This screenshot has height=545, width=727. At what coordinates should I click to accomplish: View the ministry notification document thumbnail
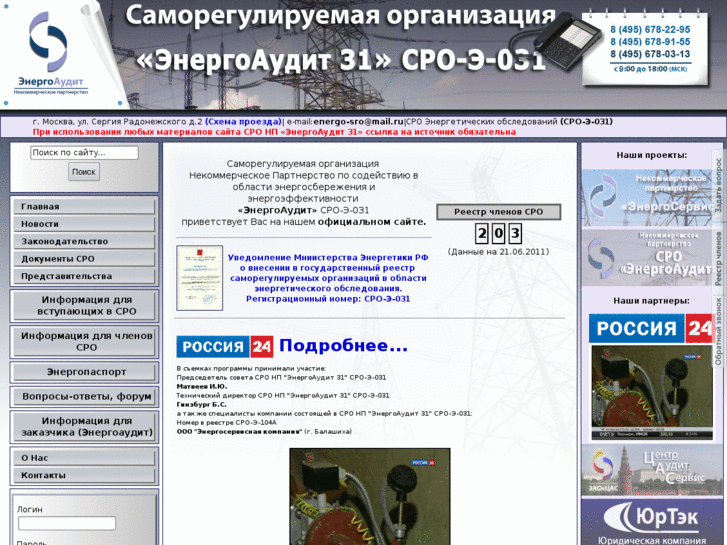[x=199, y=278]
